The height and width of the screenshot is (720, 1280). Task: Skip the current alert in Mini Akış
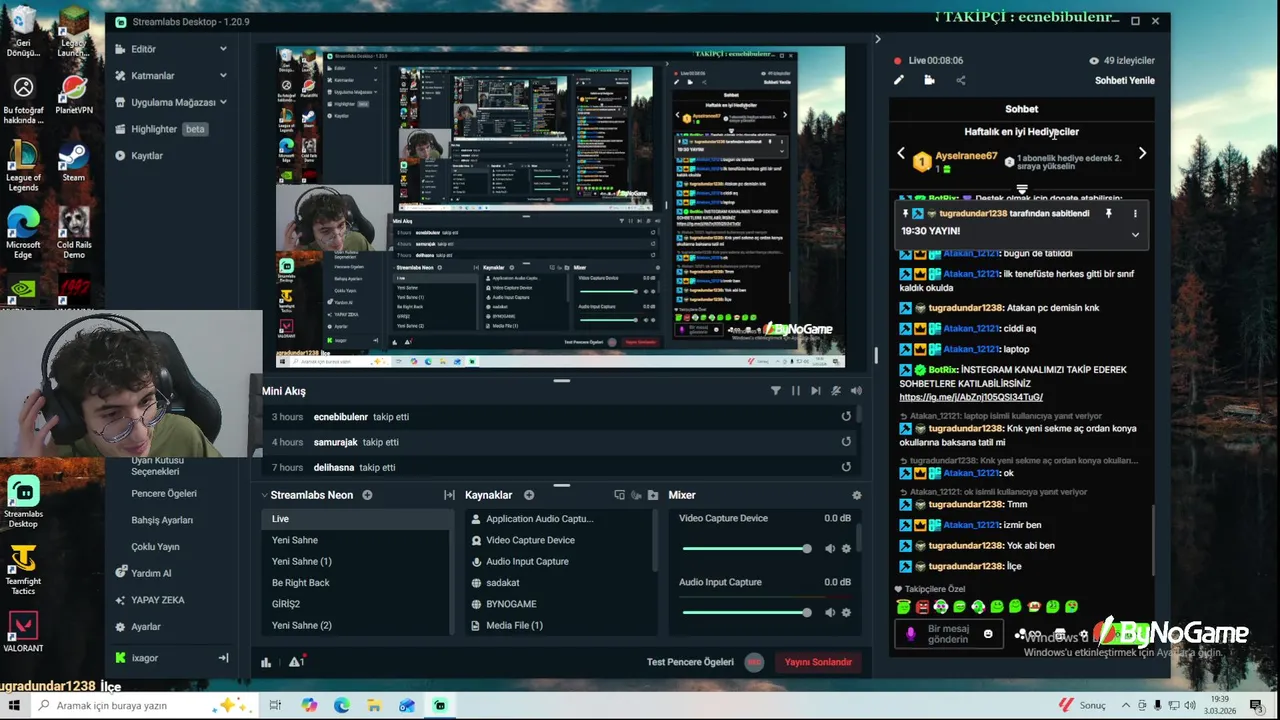pyautogui.click(x=816, y=391)
